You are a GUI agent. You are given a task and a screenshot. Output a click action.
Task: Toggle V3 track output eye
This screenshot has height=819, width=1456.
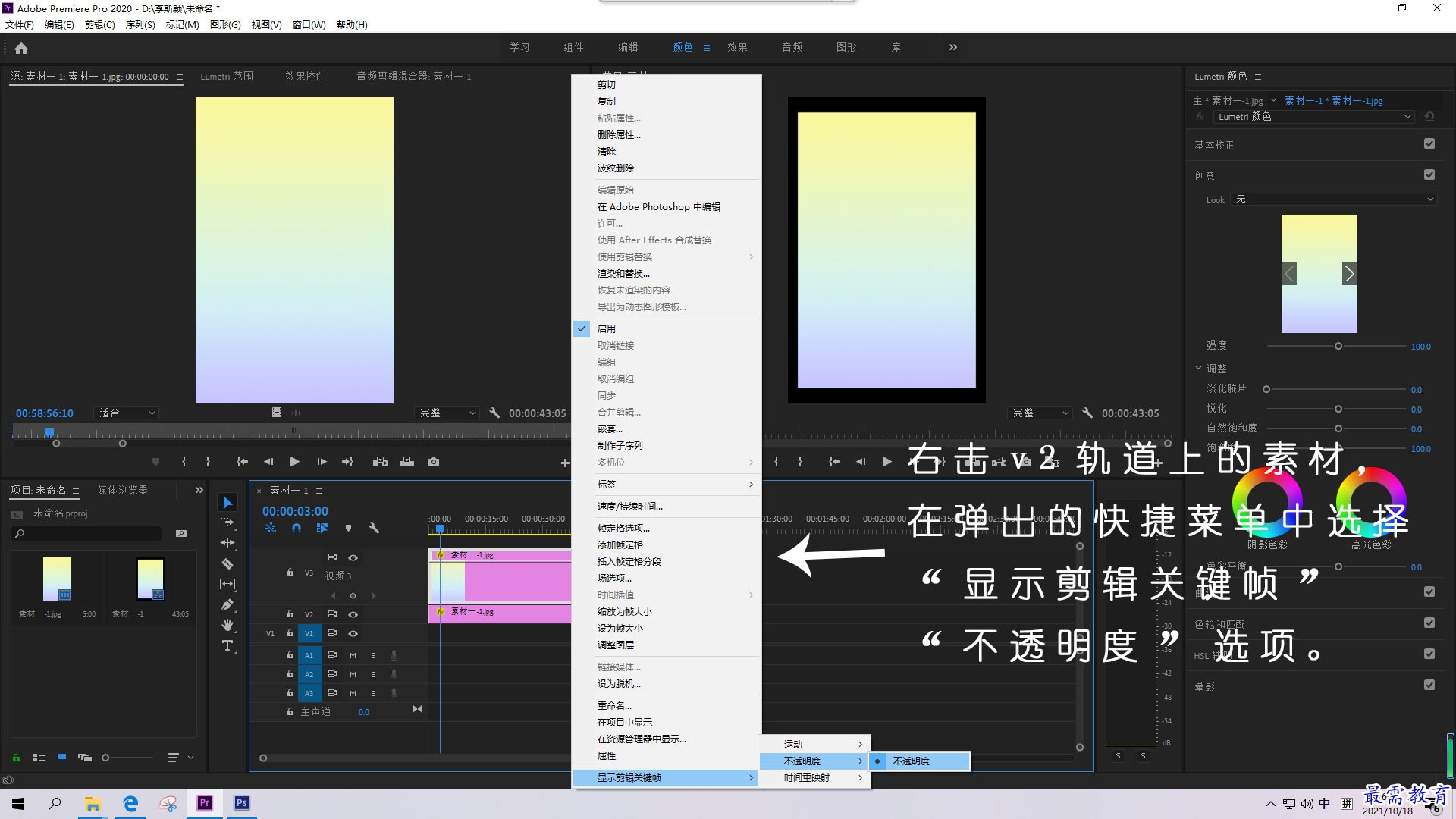(x=353, y=557)
